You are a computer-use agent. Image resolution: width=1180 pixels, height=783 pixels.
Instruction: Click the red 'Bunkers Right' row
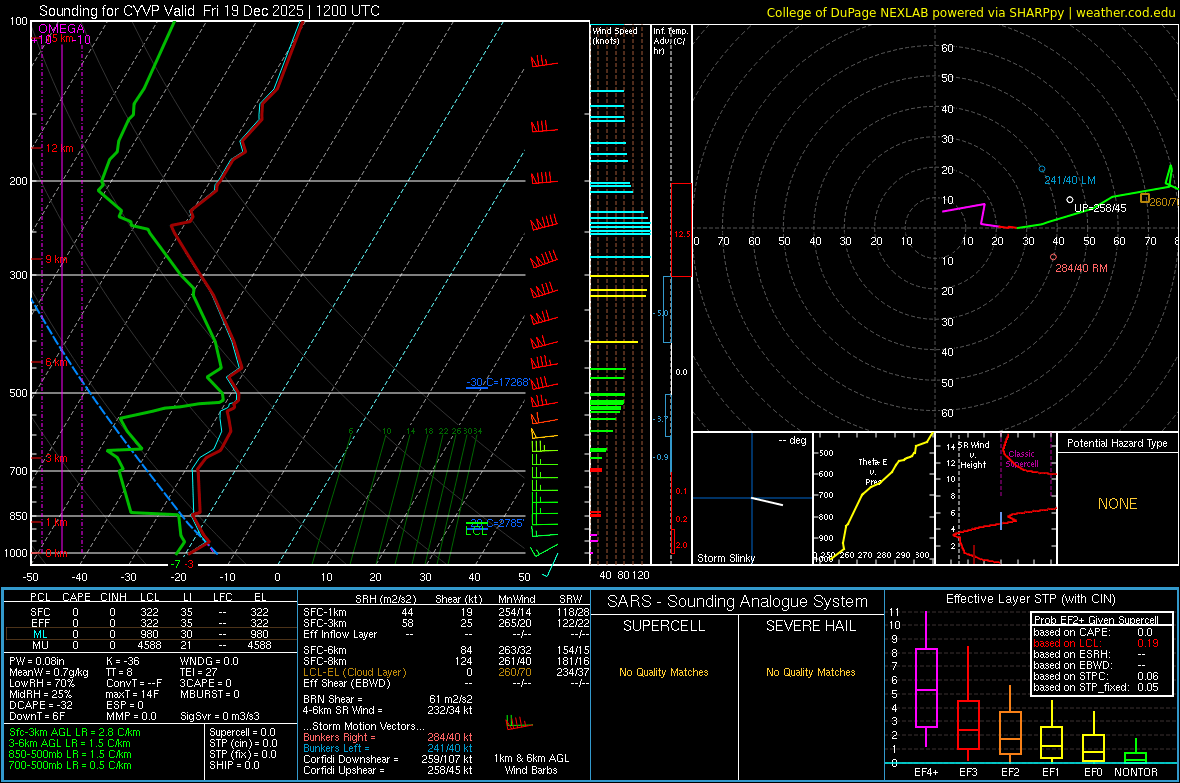pyautogui.click(x=388, y=737)
